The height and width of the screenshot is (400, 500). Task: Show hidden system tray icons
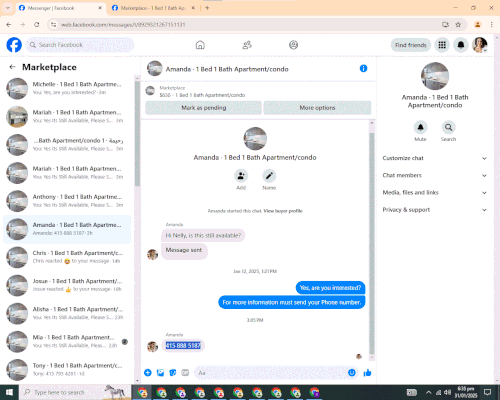(x=429, y=392)
